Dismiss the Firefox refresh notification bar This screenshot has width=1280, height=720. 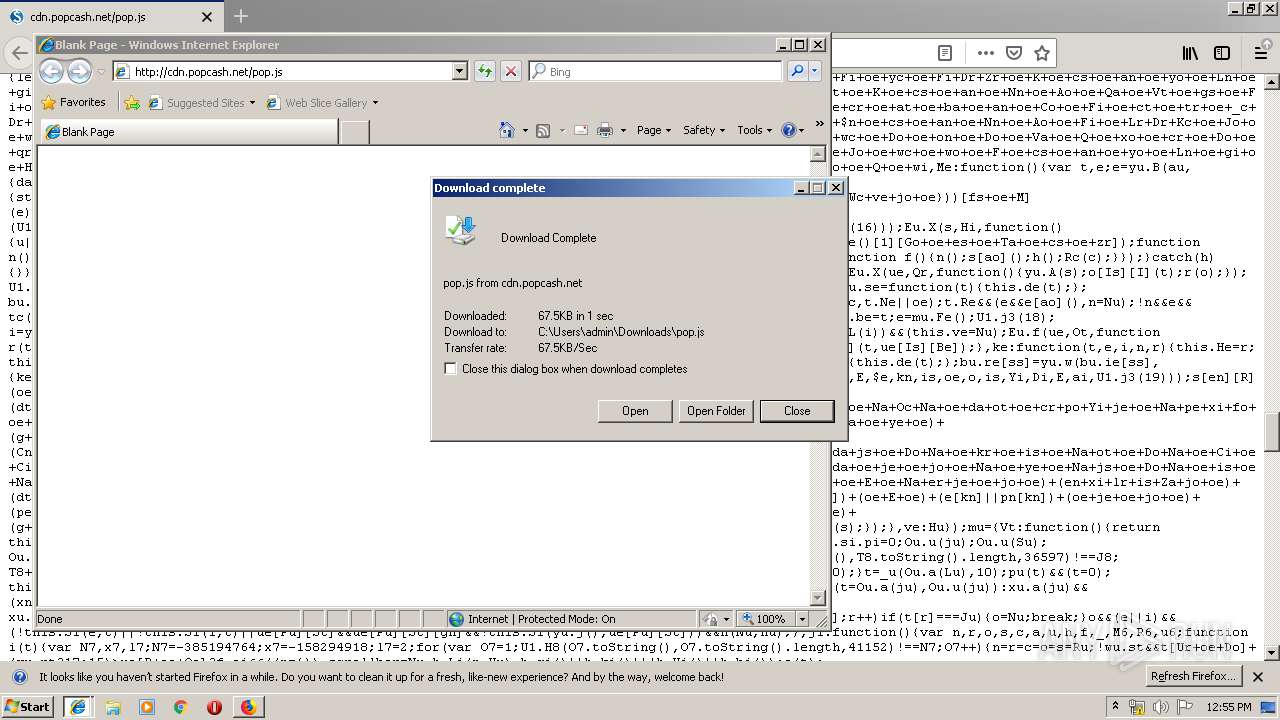coord(1258,677)
